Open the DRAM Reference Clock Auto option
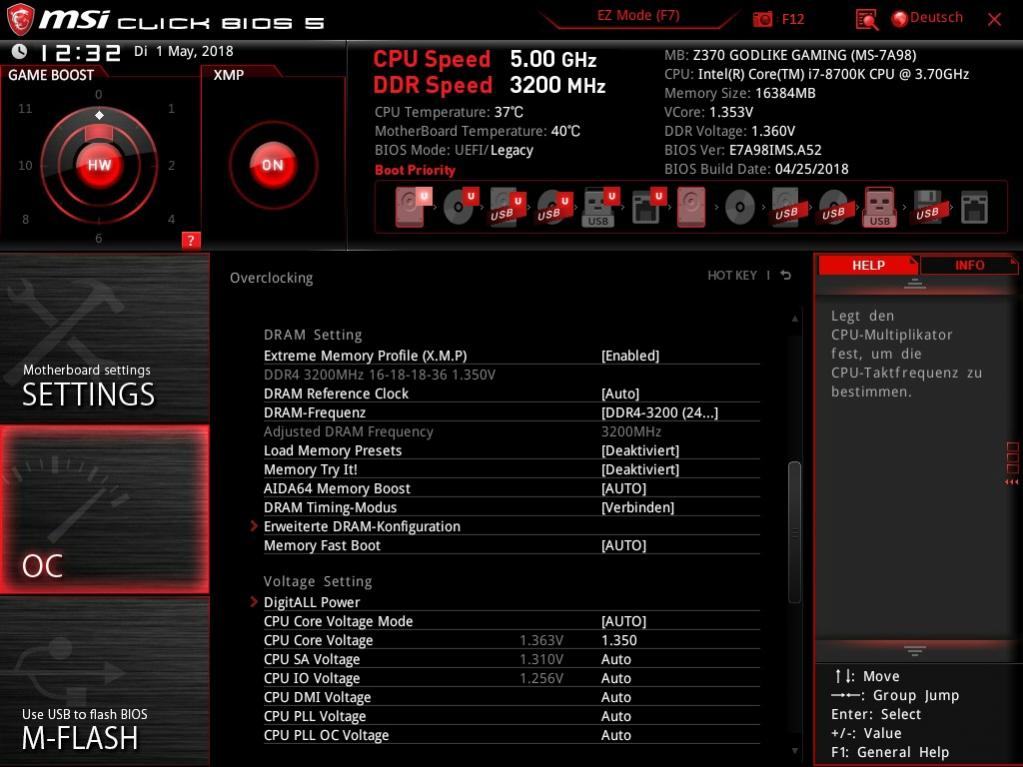Viewport: 1023px width, 767px height. [620, 393]
